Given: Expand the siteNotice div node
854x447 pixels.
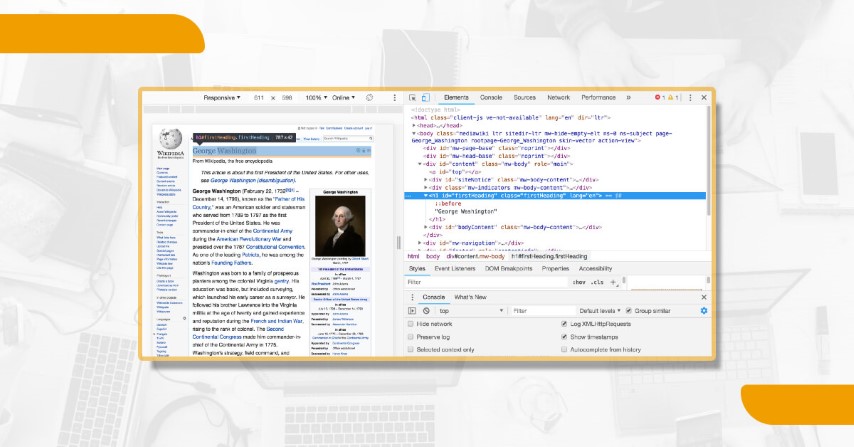Looking at the screenshot, I should (x=426, y=180).
